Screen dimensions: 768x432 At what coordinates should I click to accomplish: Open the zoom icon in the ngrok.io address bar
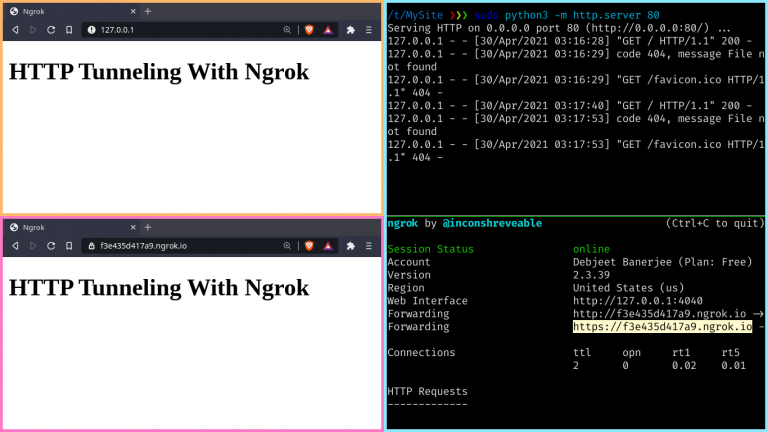tap(287, 246)
